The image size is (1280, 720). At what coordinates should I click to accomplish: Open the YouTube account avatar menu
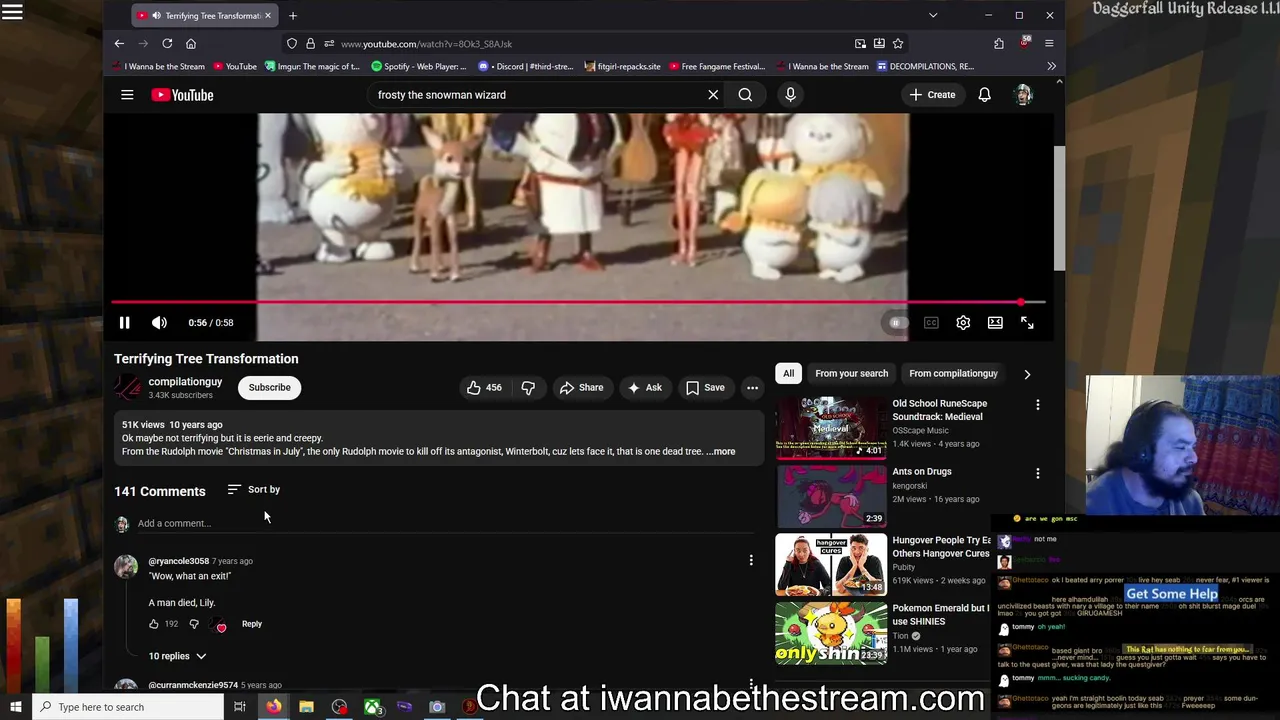tap(1023, 95)
